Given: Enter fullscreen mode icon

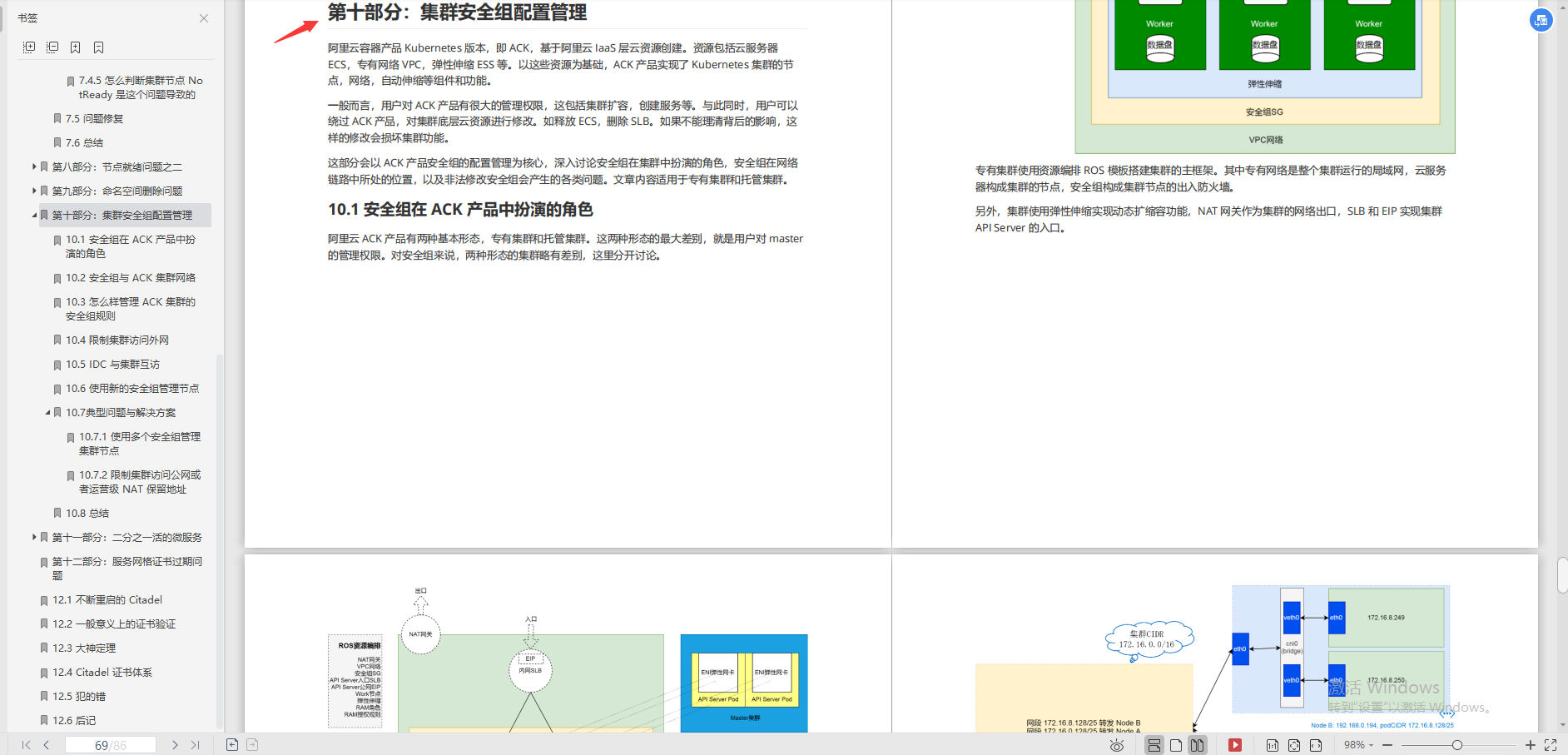Looking at the screenshot, I should tap(1551, 745).
